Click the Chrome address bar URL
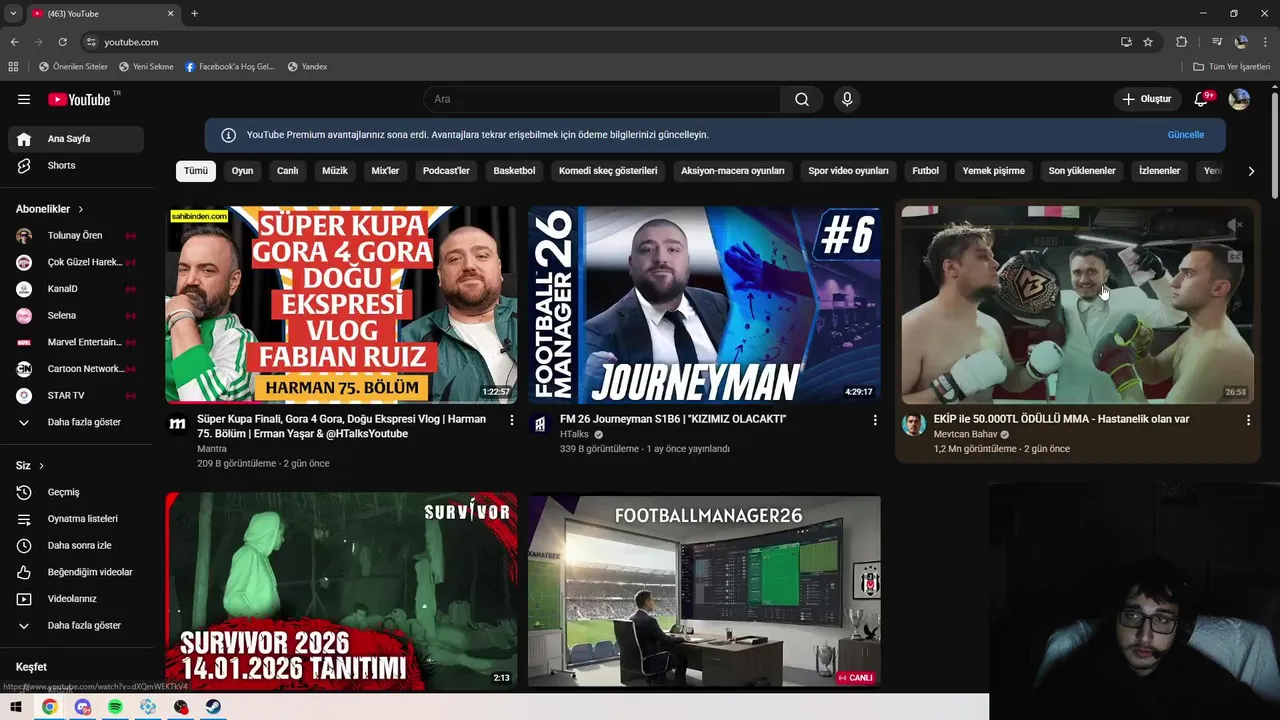Viewport: 1280px width, 720px height. (x=131, y=42)
